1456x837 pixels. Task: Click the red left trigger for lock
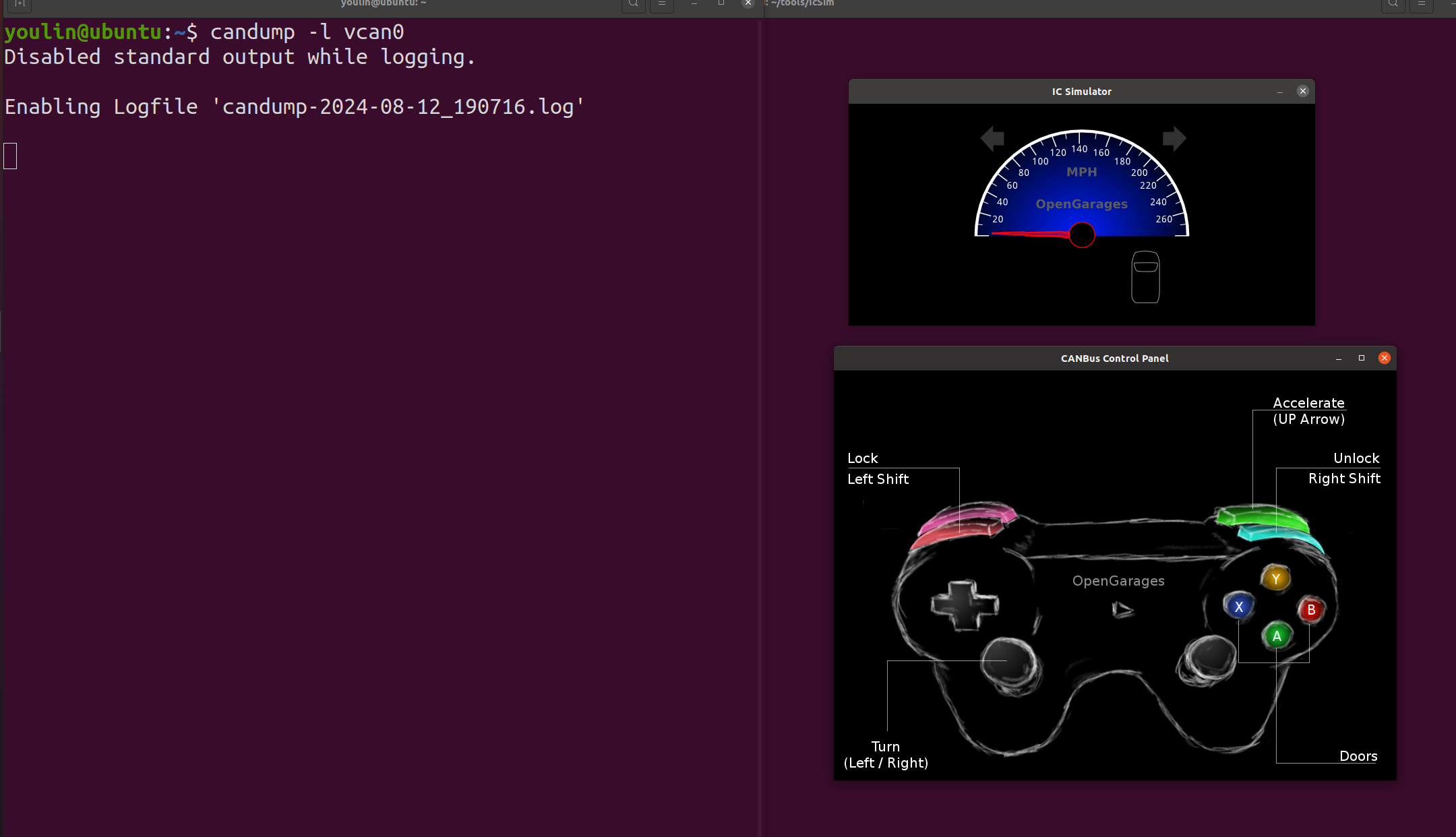coord(956,534)
